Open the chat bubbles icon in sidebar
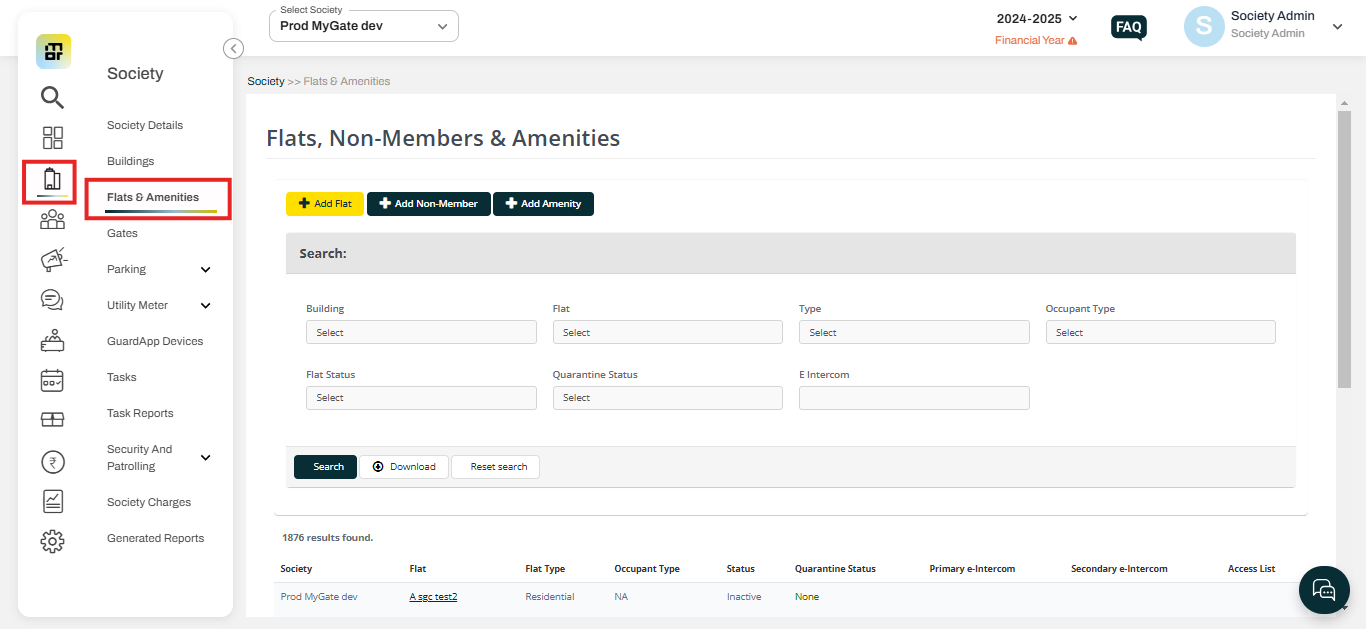The height and width of the screenshot is (629, 1366). 52,300
